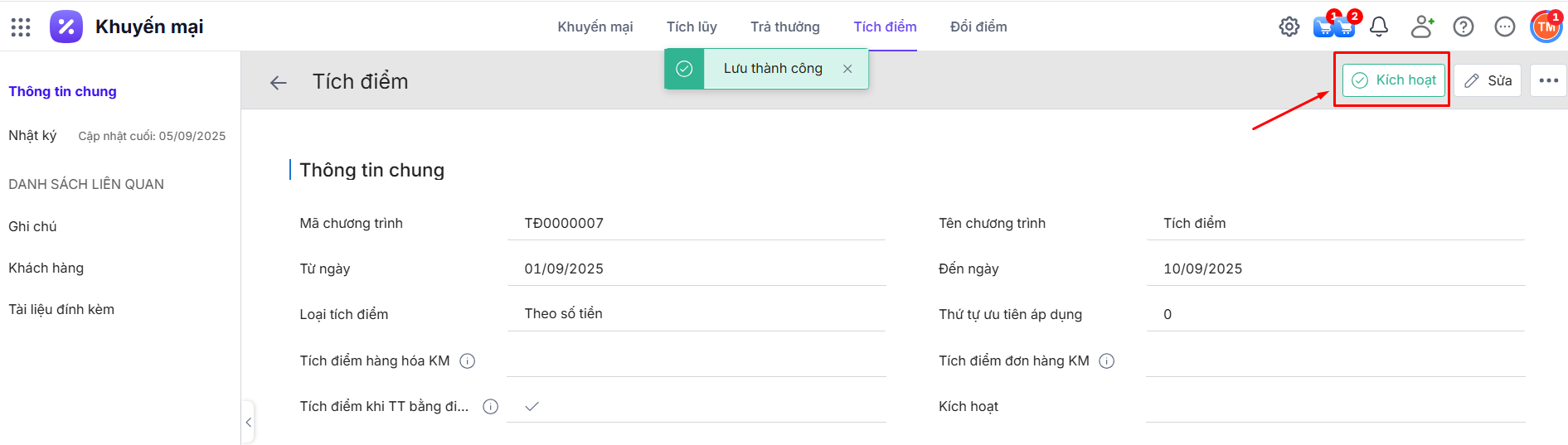Screen dimensions: 1568x445
Task: Toggle the Tích điểm khi TT checkmark
Action: 532,406
